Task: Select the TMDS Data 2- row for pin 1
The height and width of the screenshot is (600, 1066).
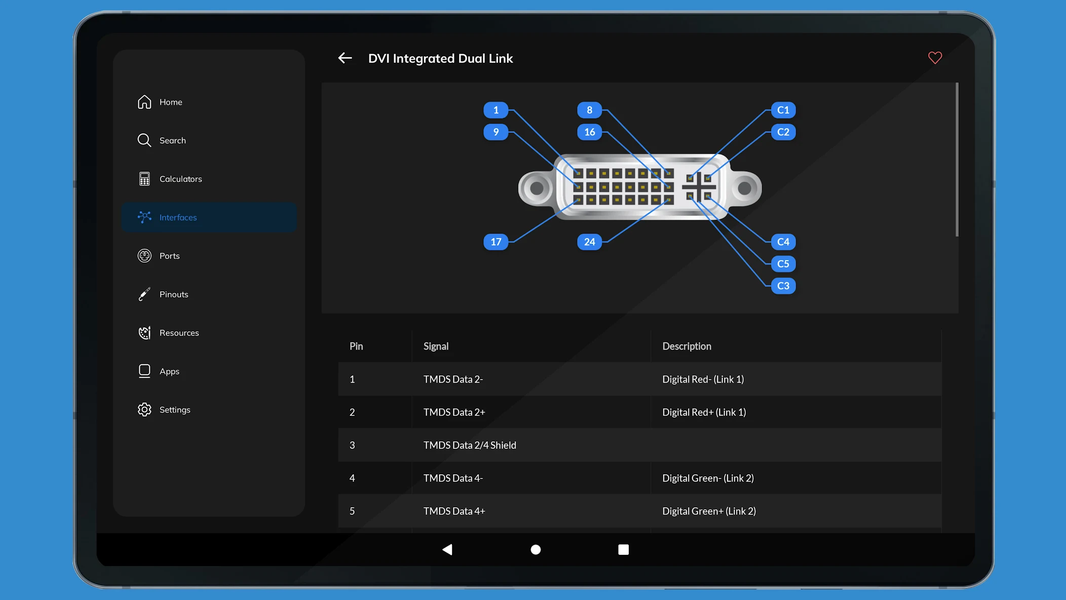Action: [640, 379]
